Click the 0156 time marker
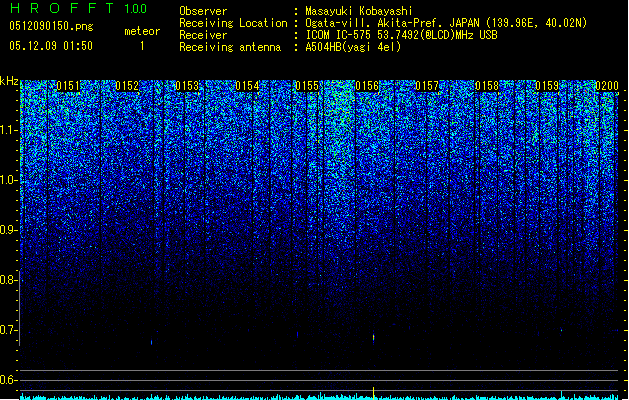The height and width of the screenshot is (400, 629). tap(367, 86)
